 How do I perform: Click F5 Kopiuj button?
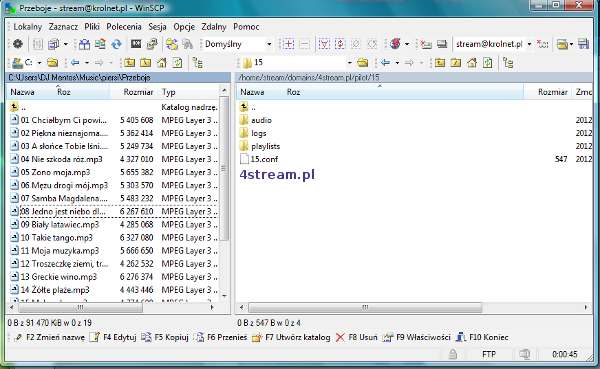point(165,337)
